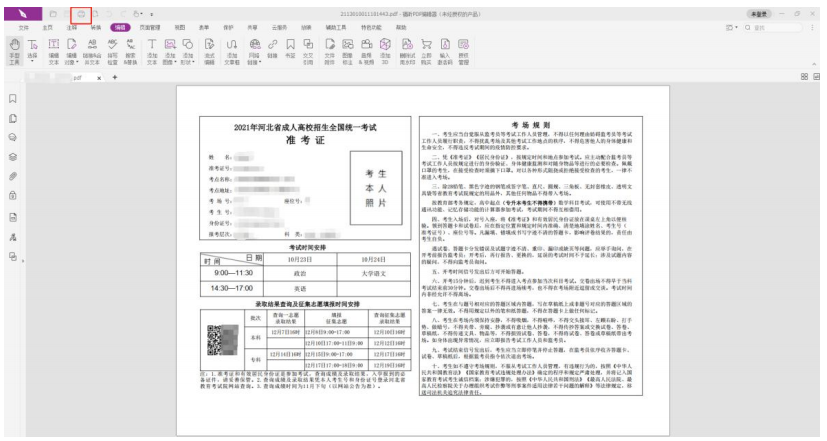Open Search & Replace tool (搜索&替换)

click(130, 52)
